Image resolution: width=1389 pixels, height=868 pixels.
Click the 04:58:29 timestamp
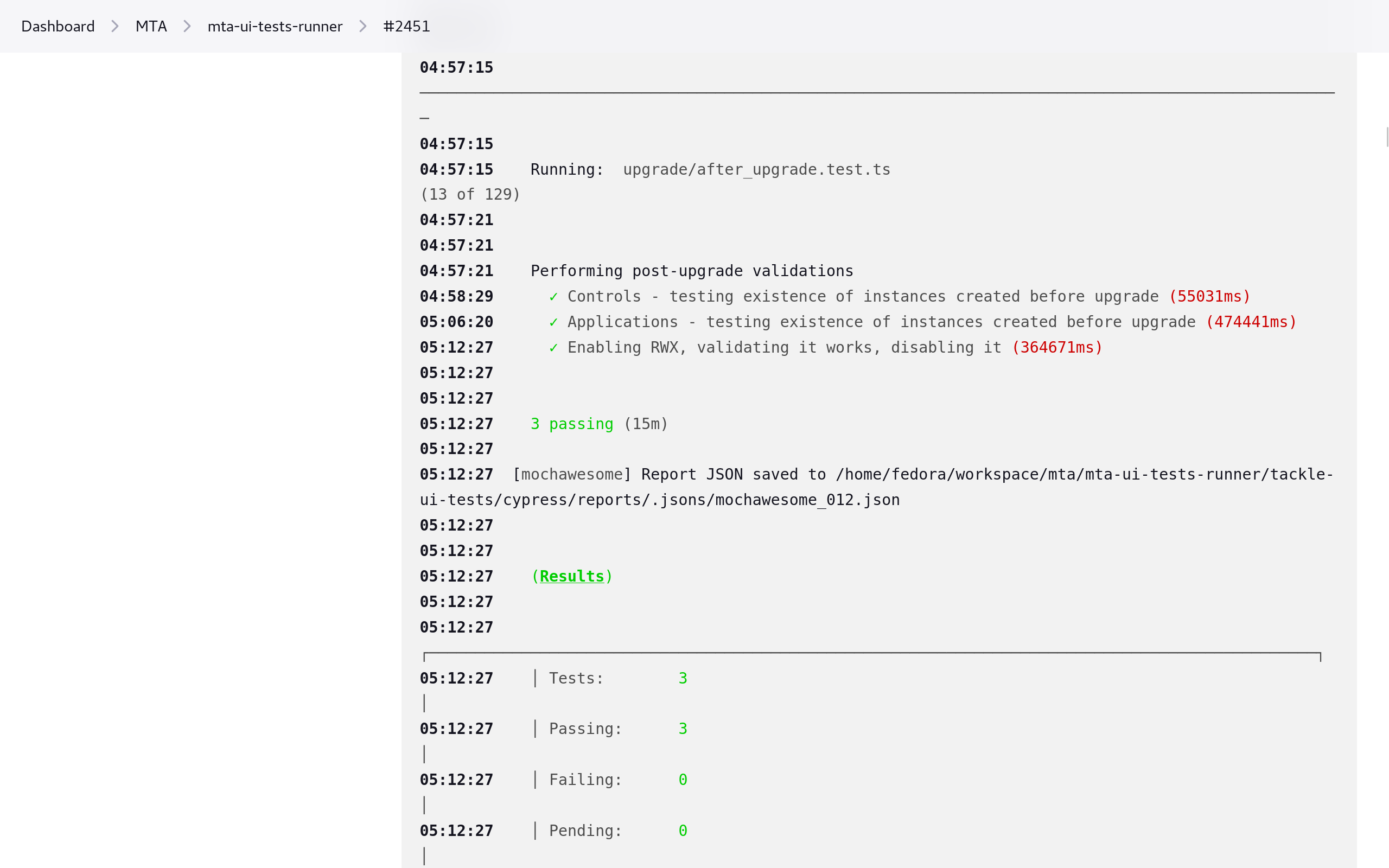tap(456, 297)
